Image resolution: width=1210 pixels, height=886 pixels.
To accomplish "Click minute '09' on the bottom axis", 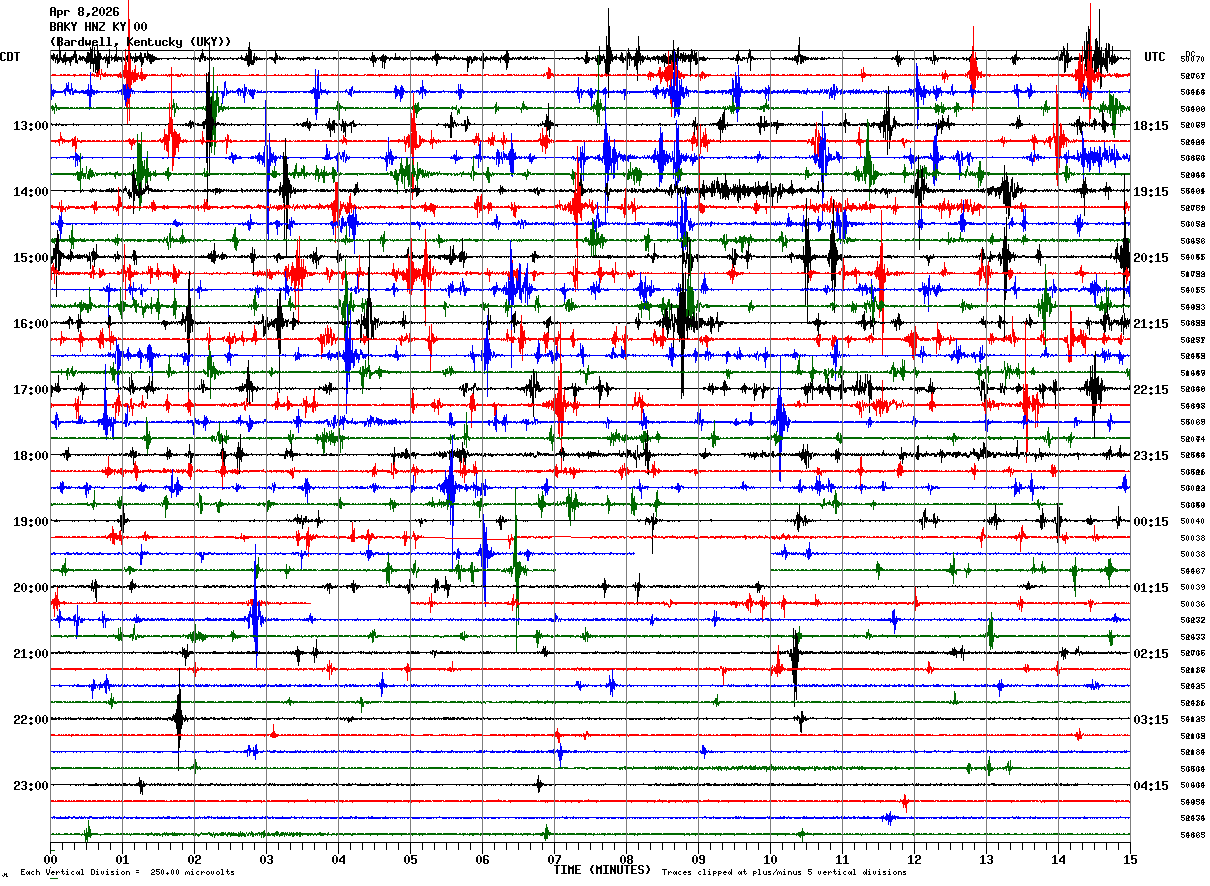I will pos(698,859).
